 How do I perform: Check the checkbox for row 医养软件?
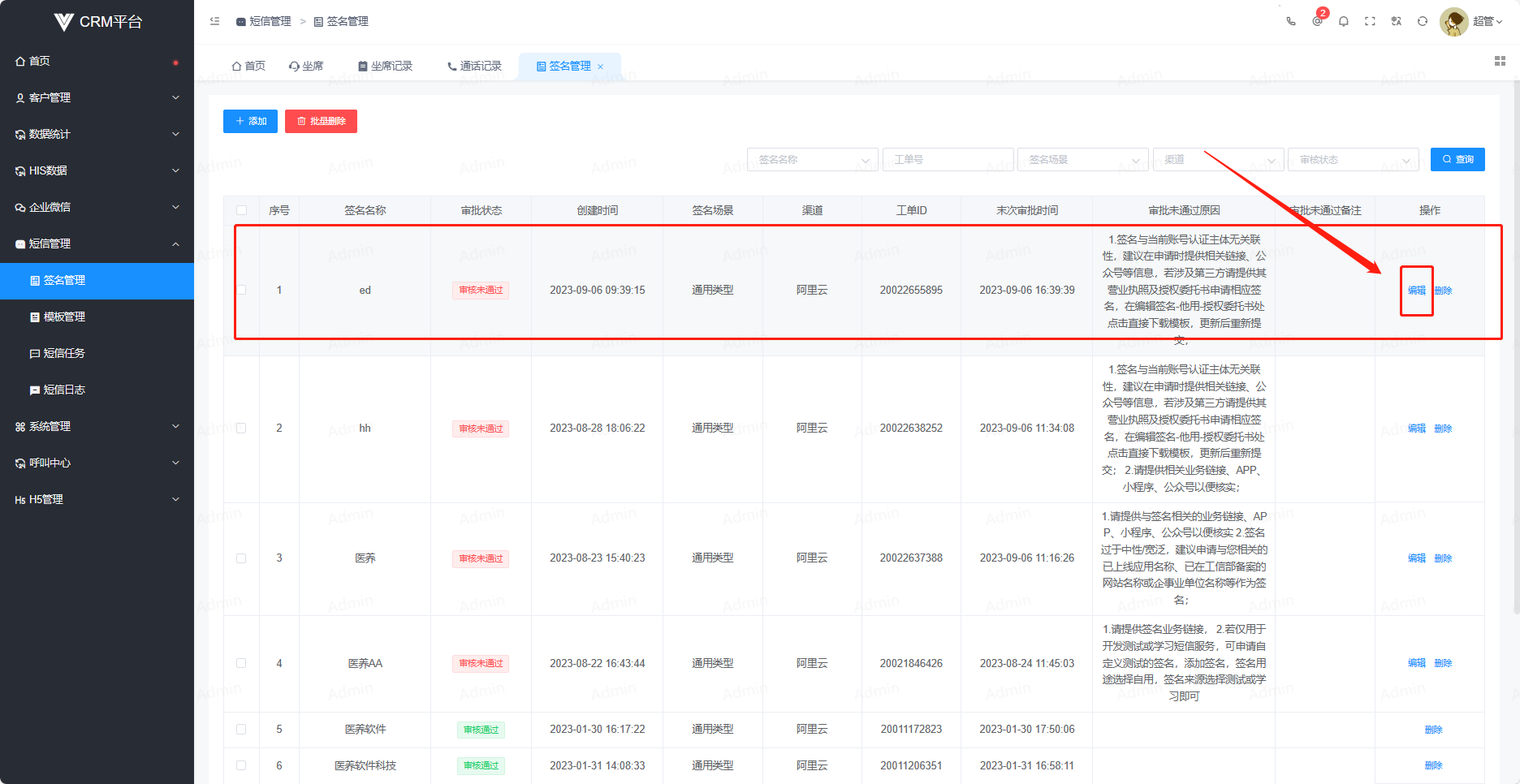(x=241, y=730)
